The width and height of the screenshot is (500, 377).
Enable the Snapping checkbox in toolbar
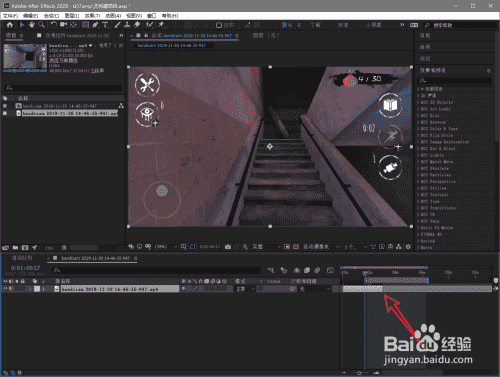219,25
